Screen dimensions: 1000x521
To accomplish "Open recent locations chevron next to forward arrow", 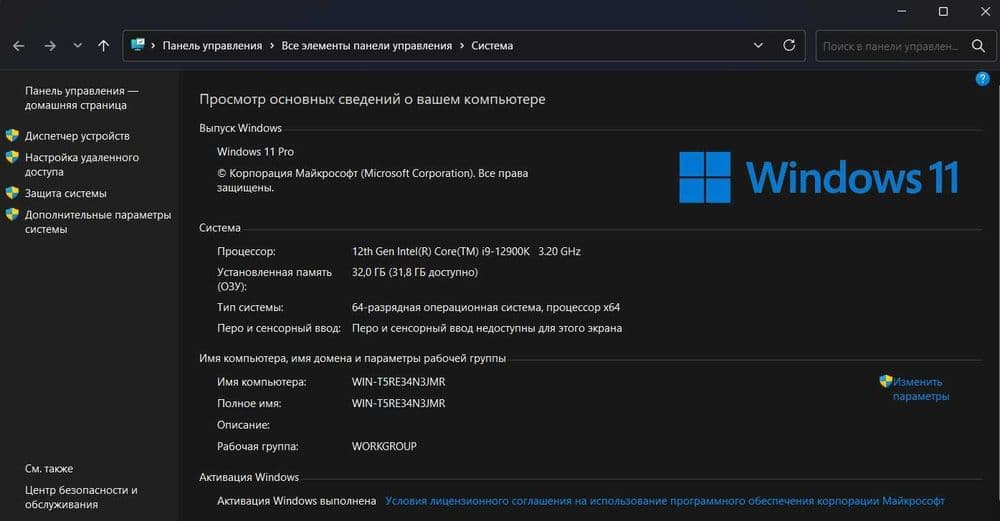I will coord(77,45).
